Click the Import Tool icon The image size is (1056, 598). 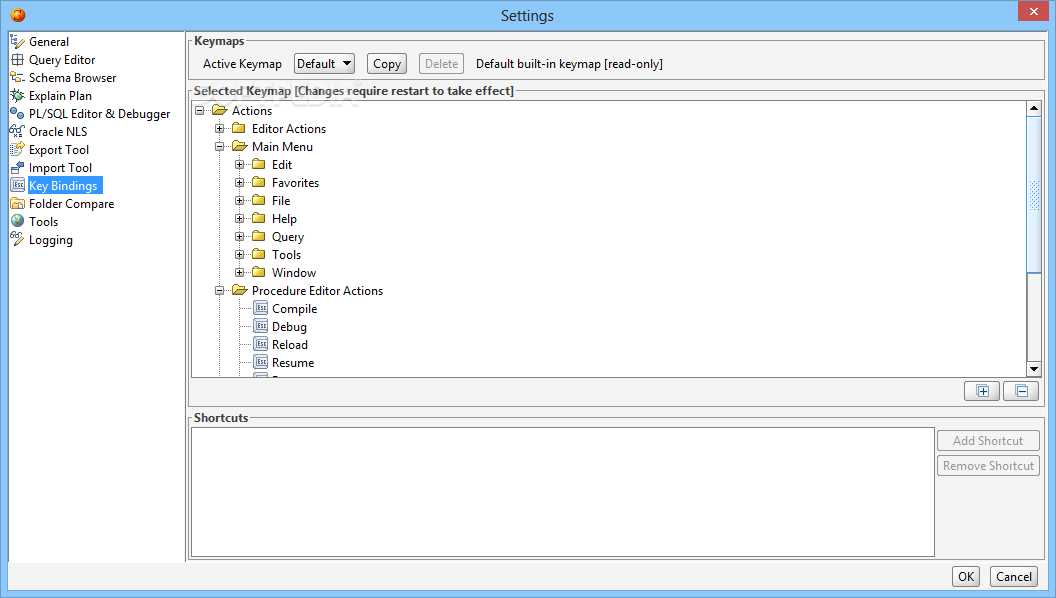18,168
